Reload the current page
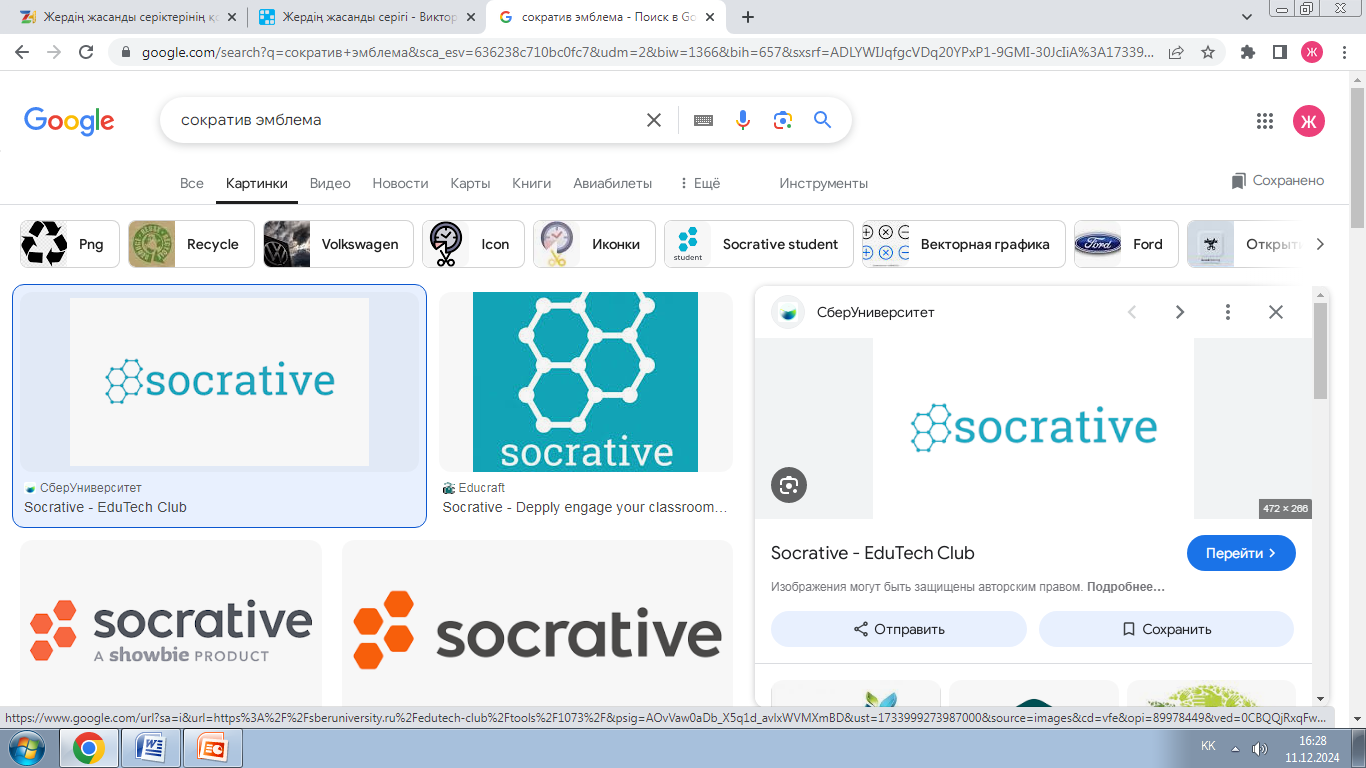Screen dimensions: 1366x768 tap(86, 52)
